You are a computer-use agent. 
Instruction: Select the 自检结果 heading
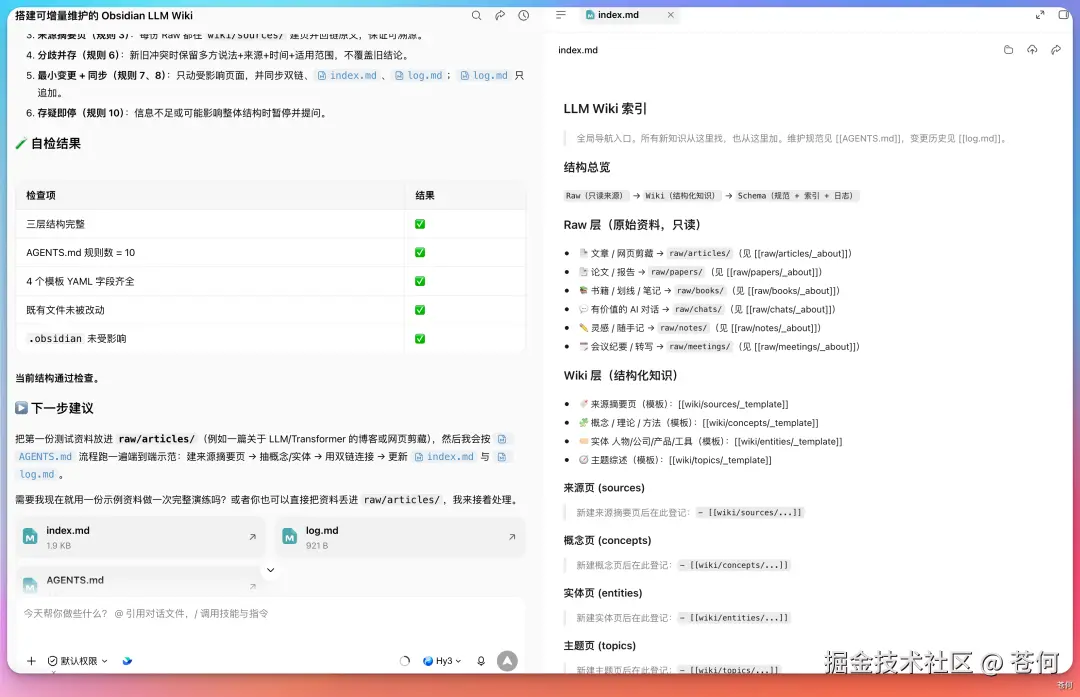click(x=56, y=143)
